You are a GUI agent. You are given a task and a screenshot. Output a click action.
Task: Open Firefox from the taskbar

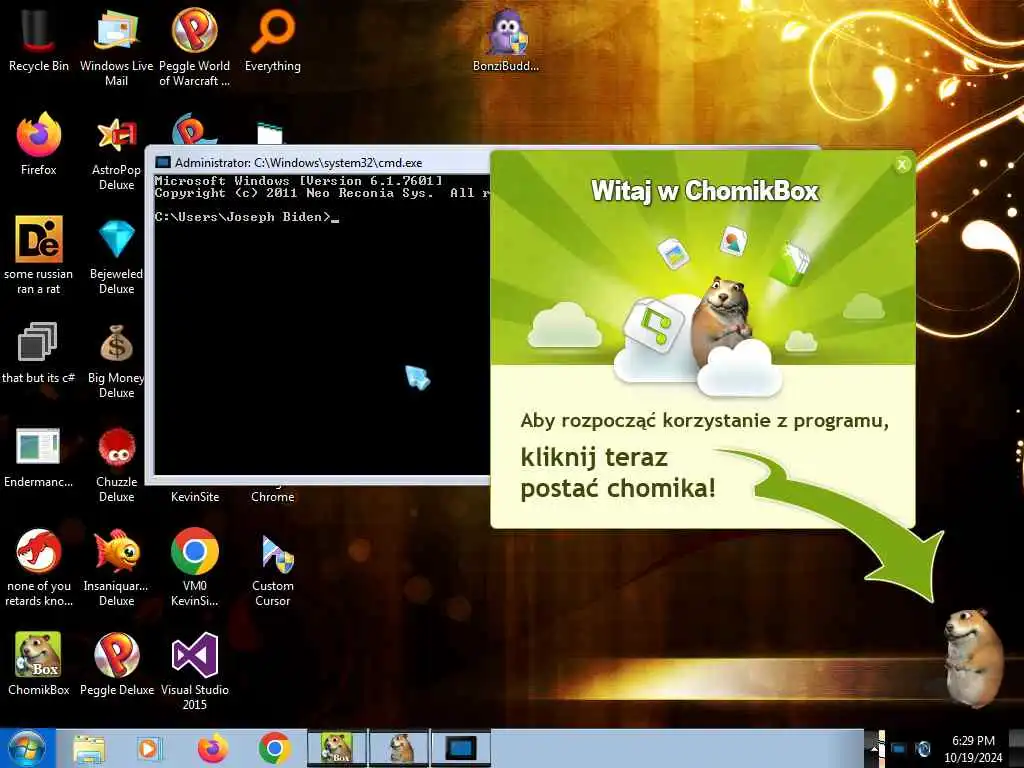pyautogui.click(x=213, y=749)
